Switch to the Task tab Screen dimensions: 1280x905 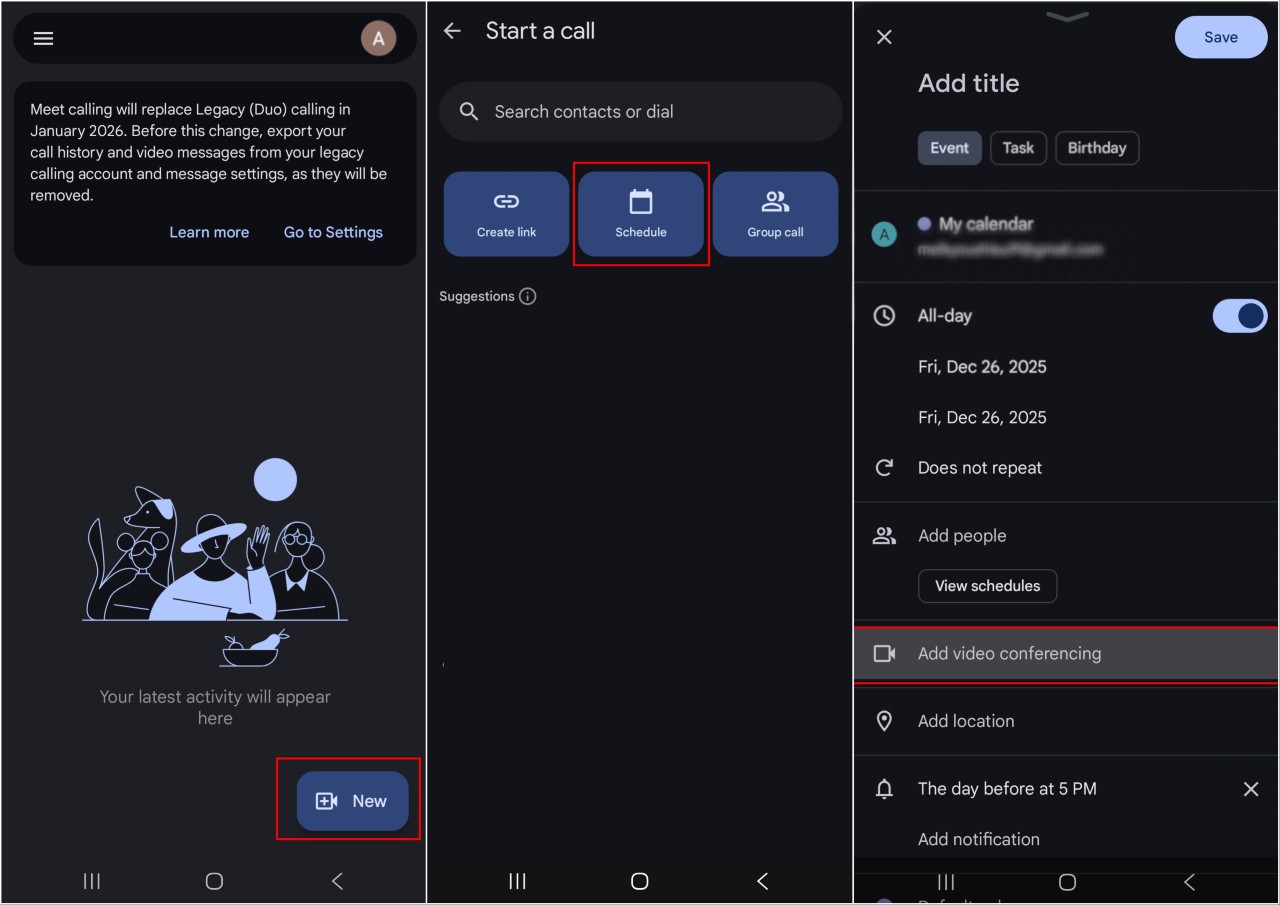click(1018, 148)
